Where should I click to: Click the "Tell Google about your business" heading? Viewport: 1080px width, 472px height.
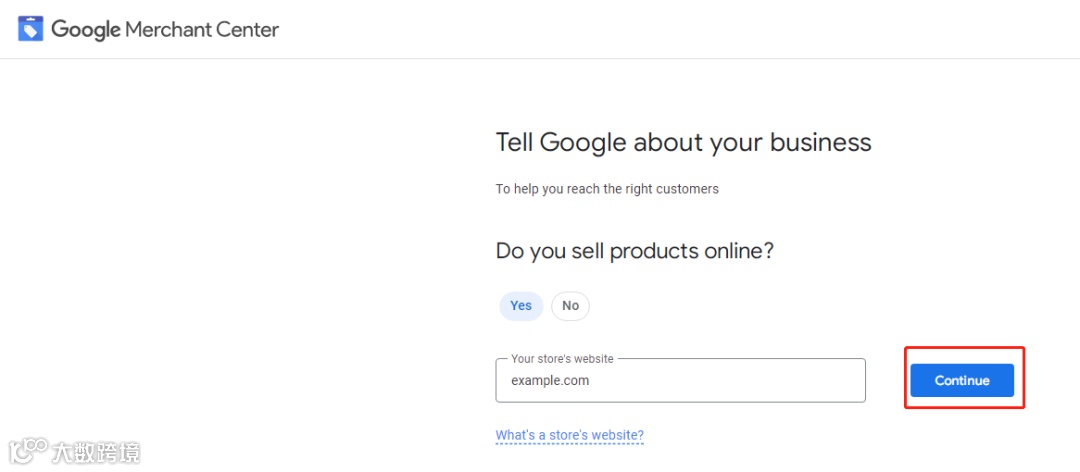[683, 142]
